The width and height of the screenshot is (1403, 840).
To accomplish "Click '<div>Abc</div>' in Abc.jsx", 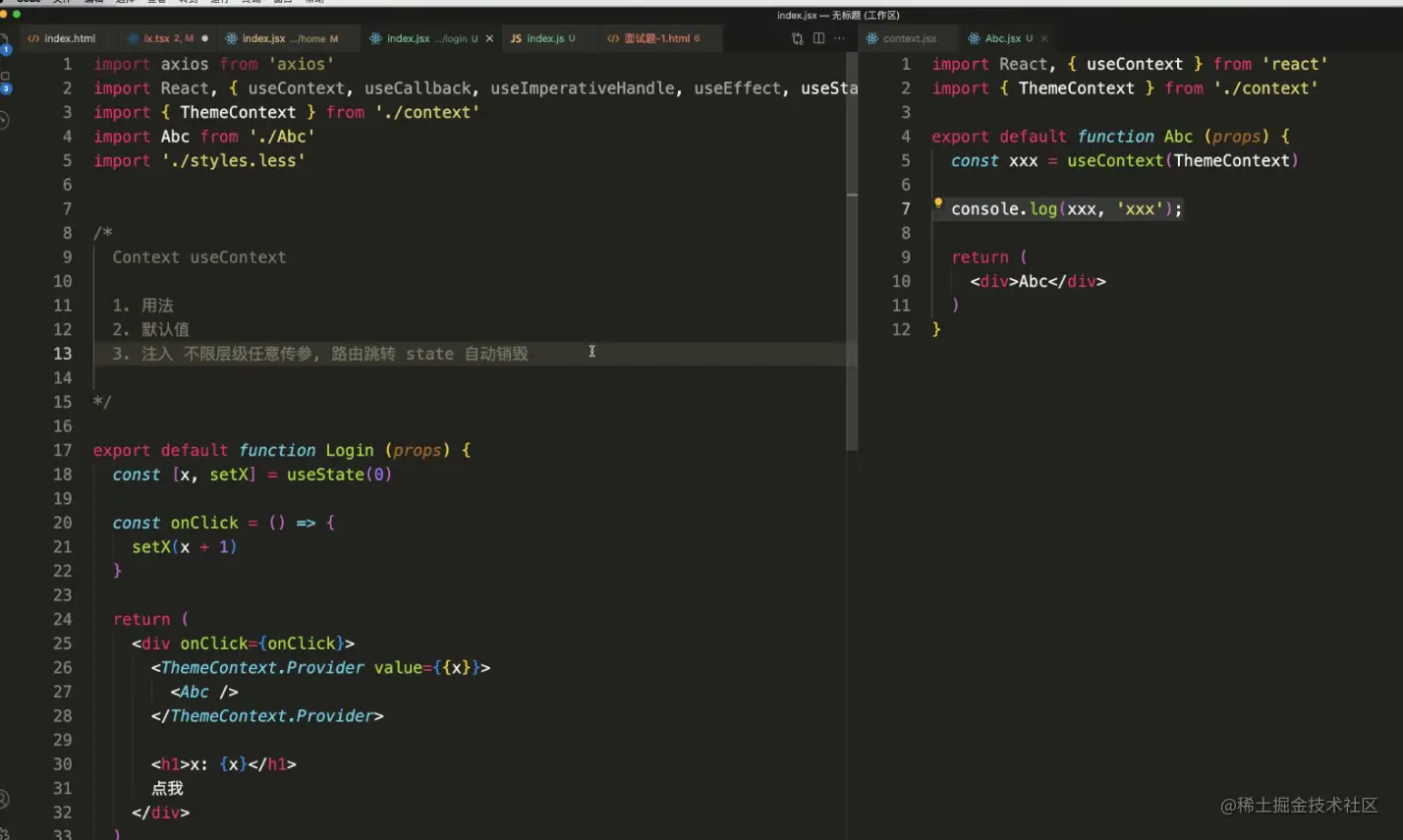I will click(x=1038, y=281).
